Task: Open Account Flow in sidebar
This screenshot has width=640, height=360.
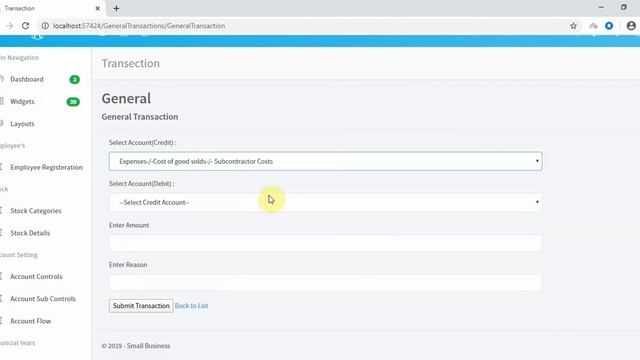Action: pos(31,321)
